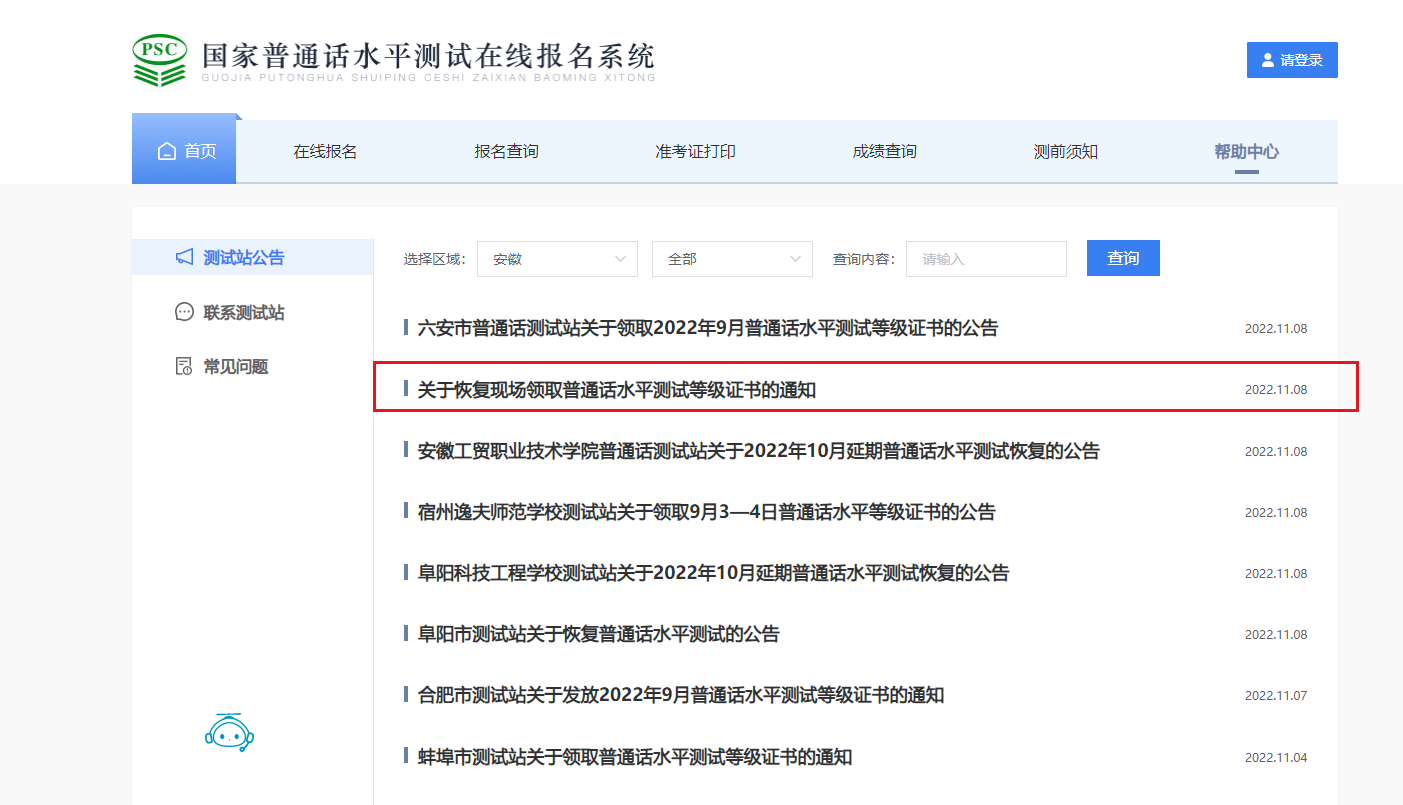Navigate to 成绩查询
This screenshot has height=805, width=1403.
click(884, 152)
